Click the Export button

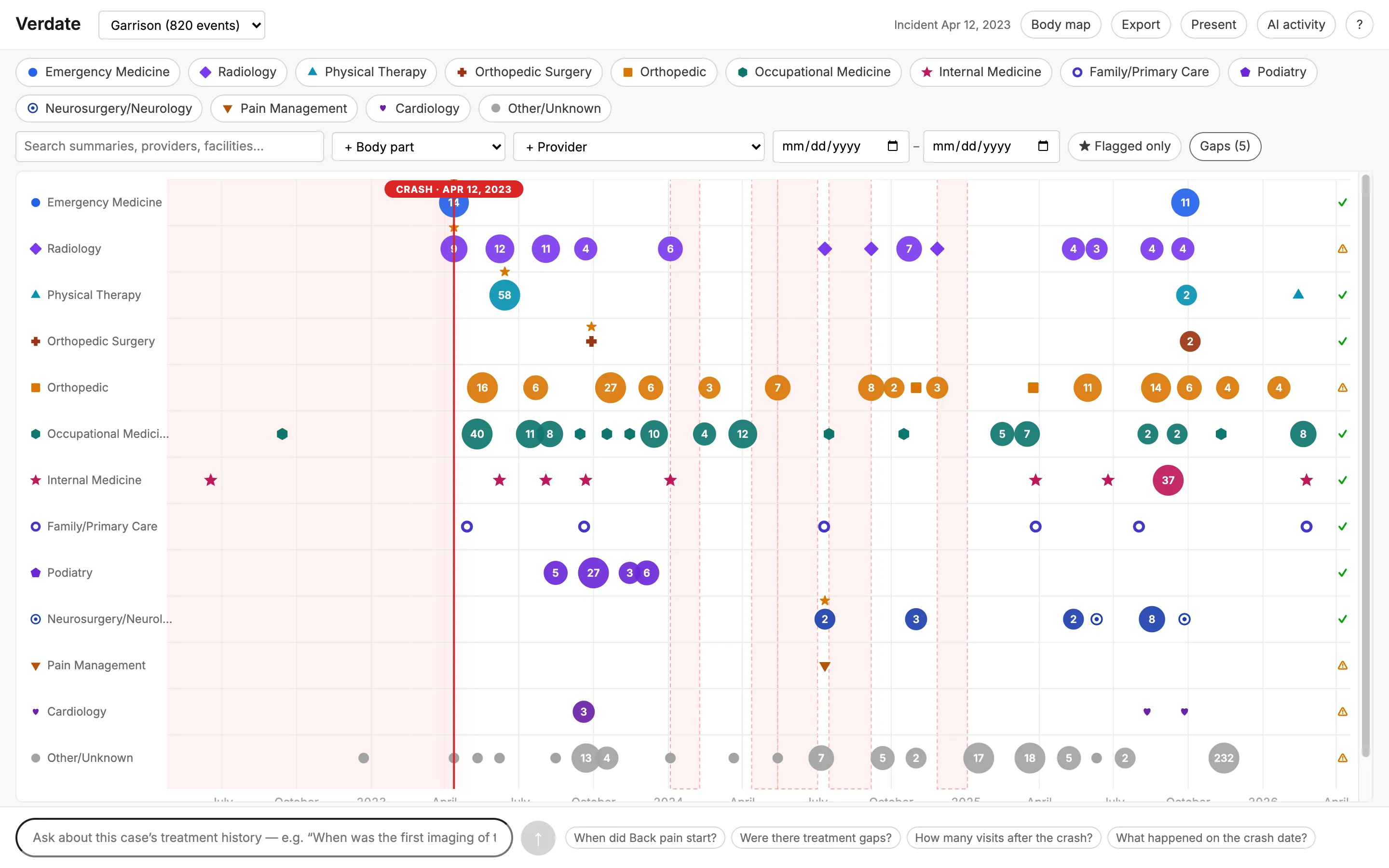1141,25
